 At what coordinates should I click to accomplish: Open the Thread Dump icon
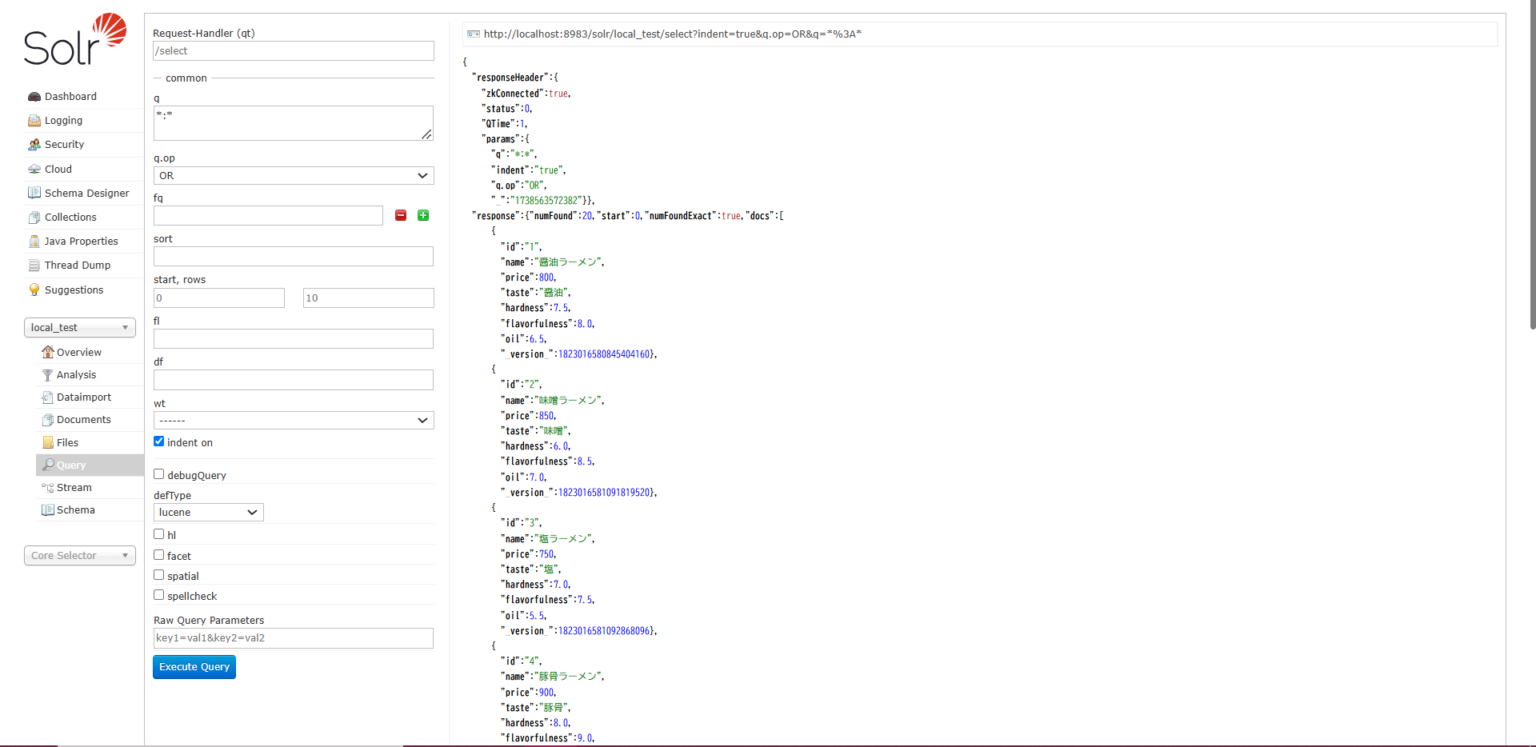tap(34, 266)
